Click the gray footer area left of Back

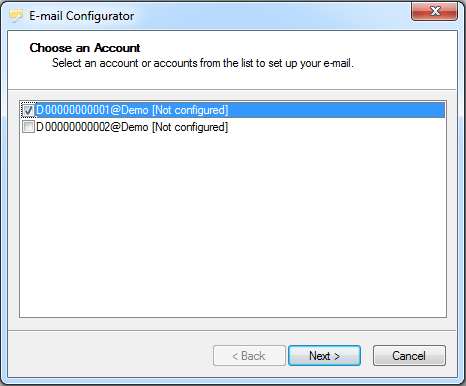tap(110, 356)
